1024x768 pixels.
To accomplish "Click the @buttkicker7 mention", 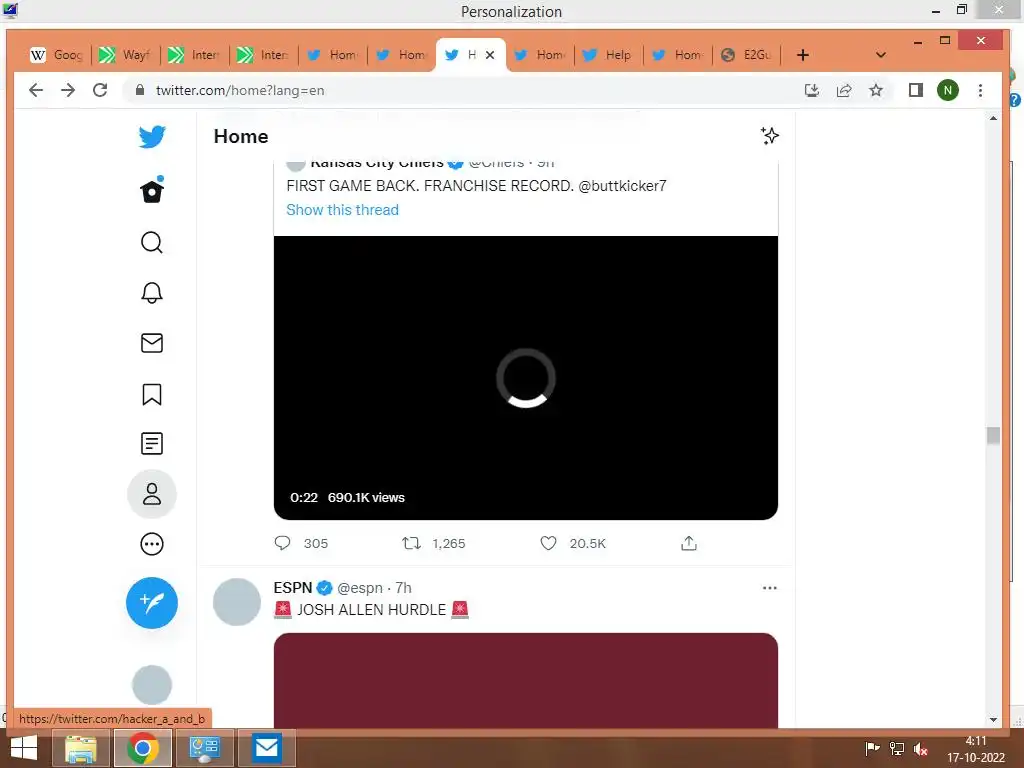I will [622, 186].
